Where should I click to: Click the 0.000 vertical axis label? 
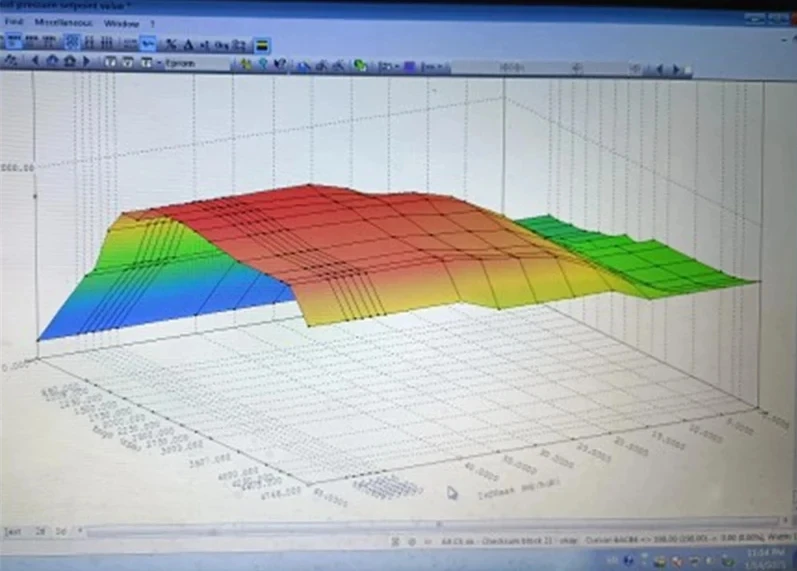(14, 366)
